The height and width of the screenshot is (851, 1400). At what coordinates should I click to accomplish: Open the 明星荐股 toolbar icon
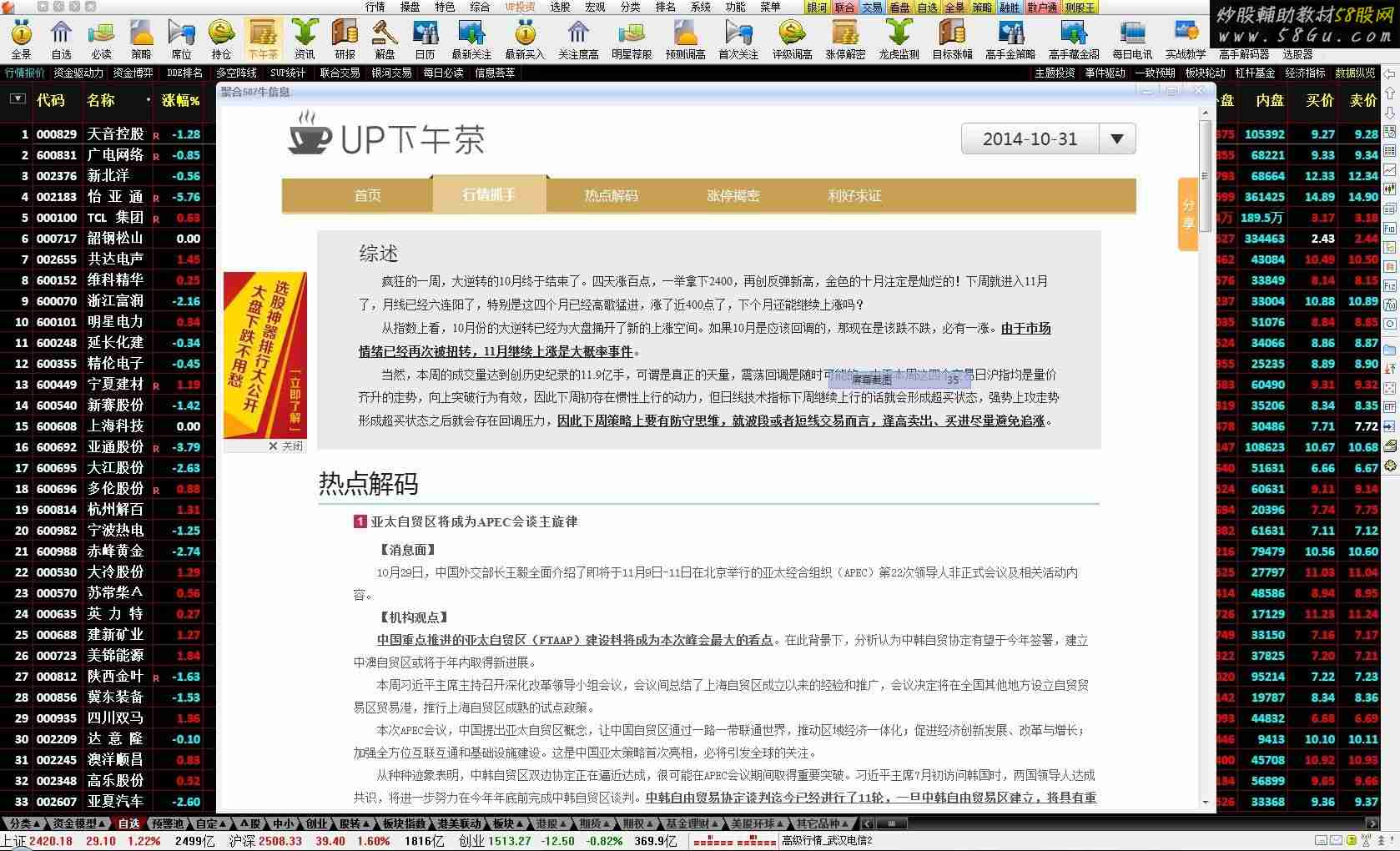point(632,39)
